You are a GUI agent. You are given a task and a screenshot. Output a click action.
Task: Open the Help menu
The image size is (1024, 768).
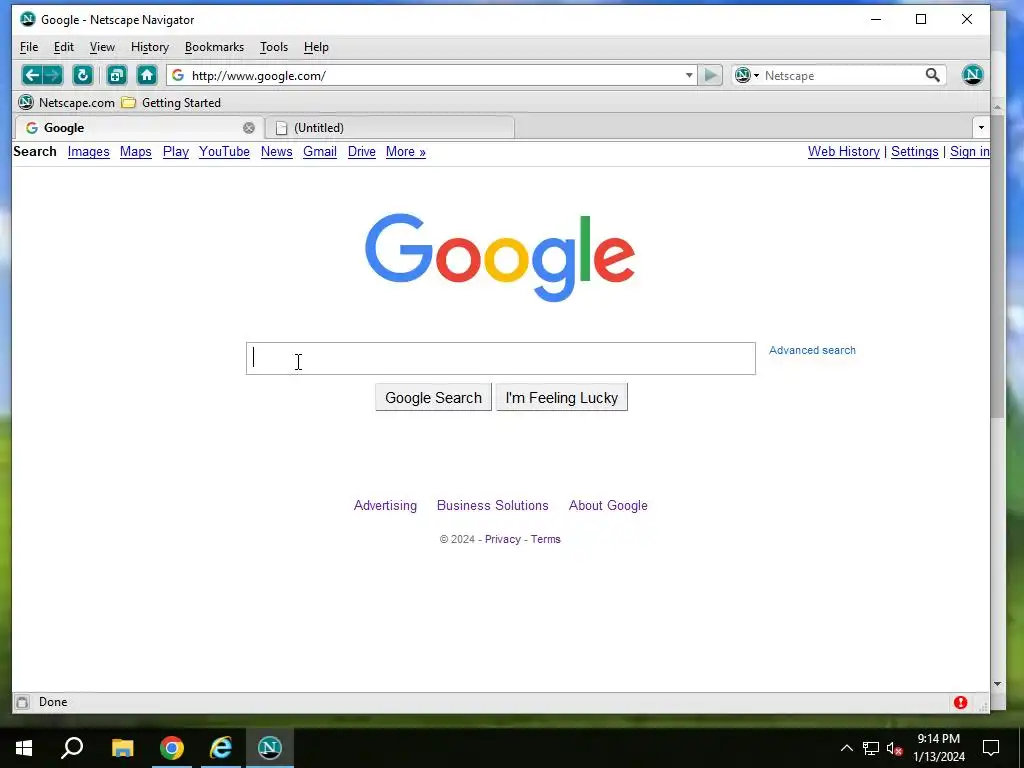point(316,47)
